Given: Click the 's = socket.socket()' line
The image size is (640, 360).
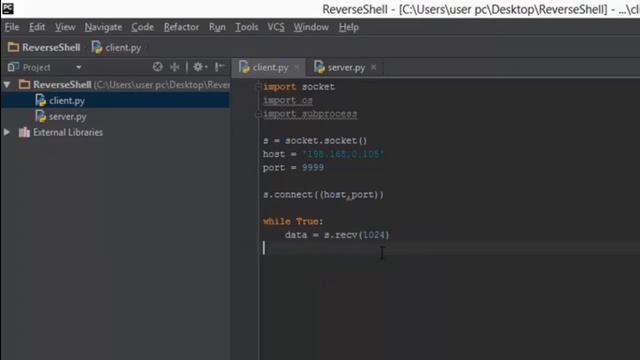Looking at the screenshot, I should click(x=315, y=140).
